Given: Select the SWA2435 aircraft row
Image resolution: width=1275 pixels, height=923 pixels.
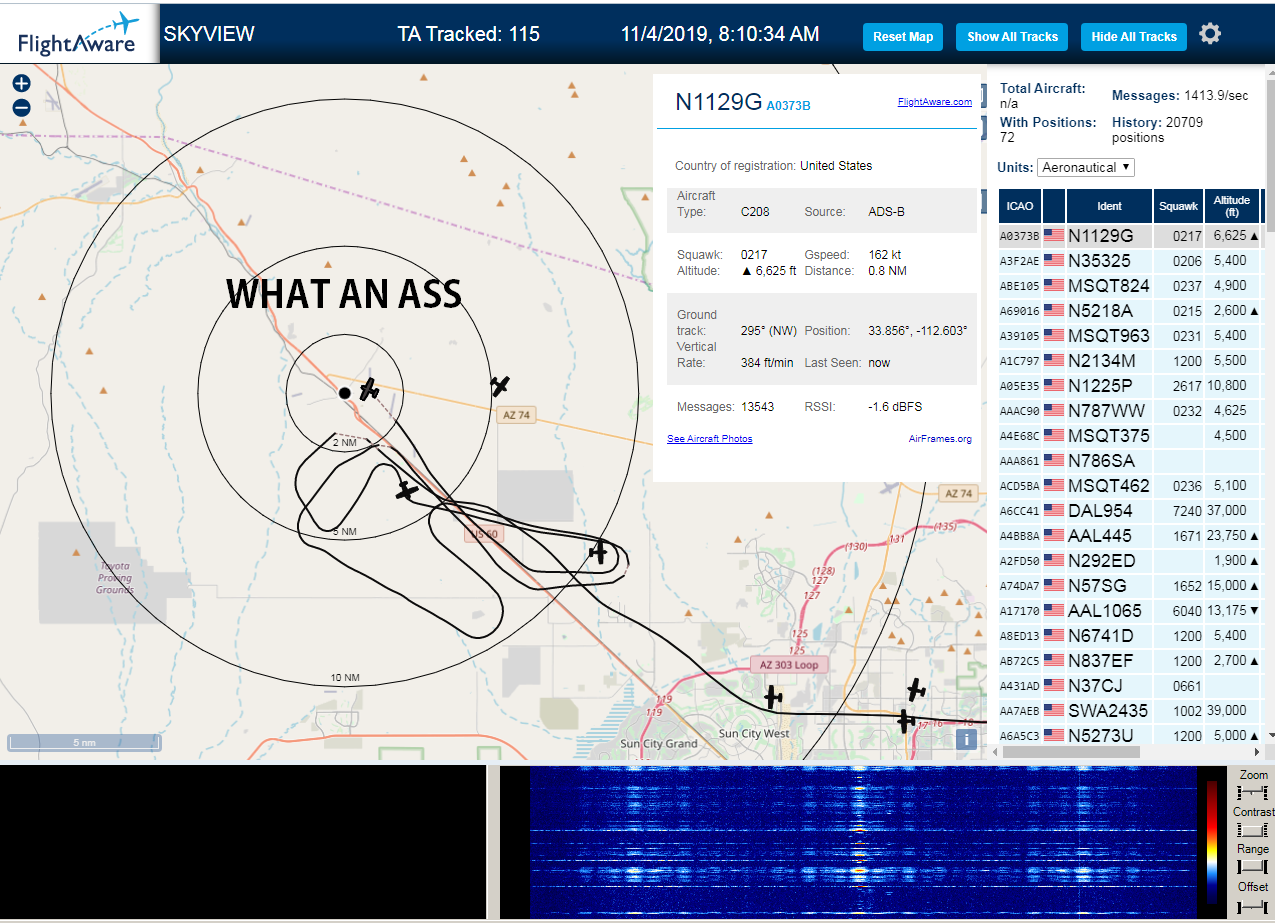Looking at the screenshot, I should click(x=1130, y=711).
